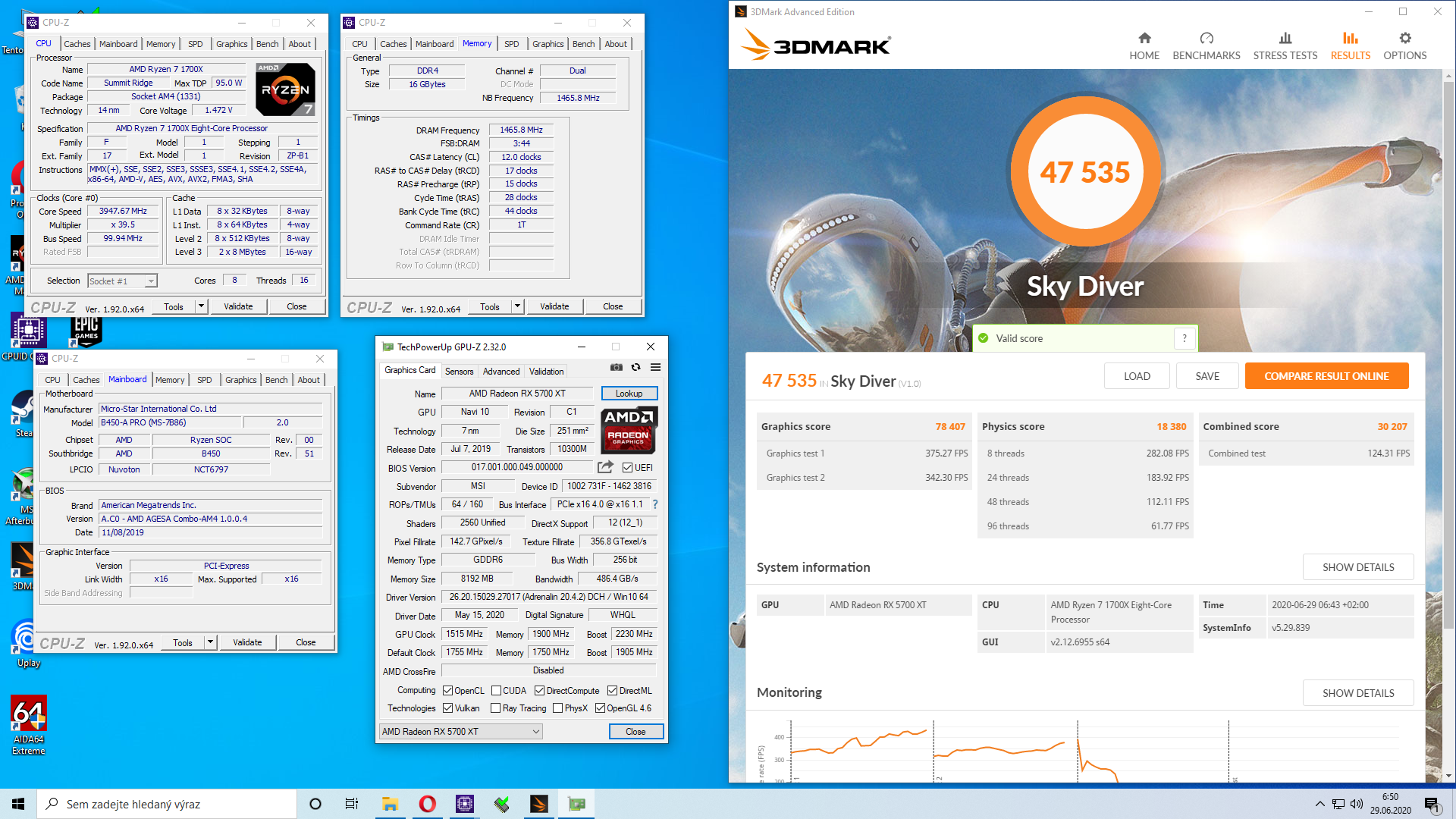The width and height of the screenshot is (1456, 819).
Task: Refresh GPU-Z data with the refresh icon
Action: tap(636, 367)
